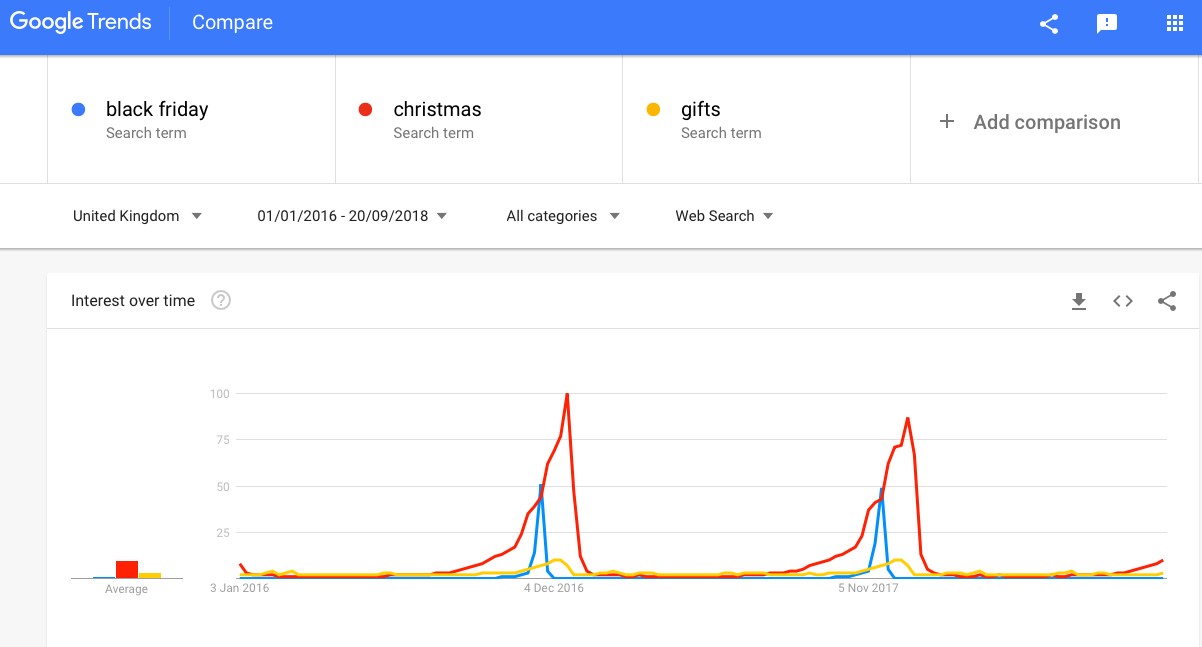Click the Add comparison button
Image resolution: width=1202 pixels, height=647 pixels.
[x=1030, y=122]
